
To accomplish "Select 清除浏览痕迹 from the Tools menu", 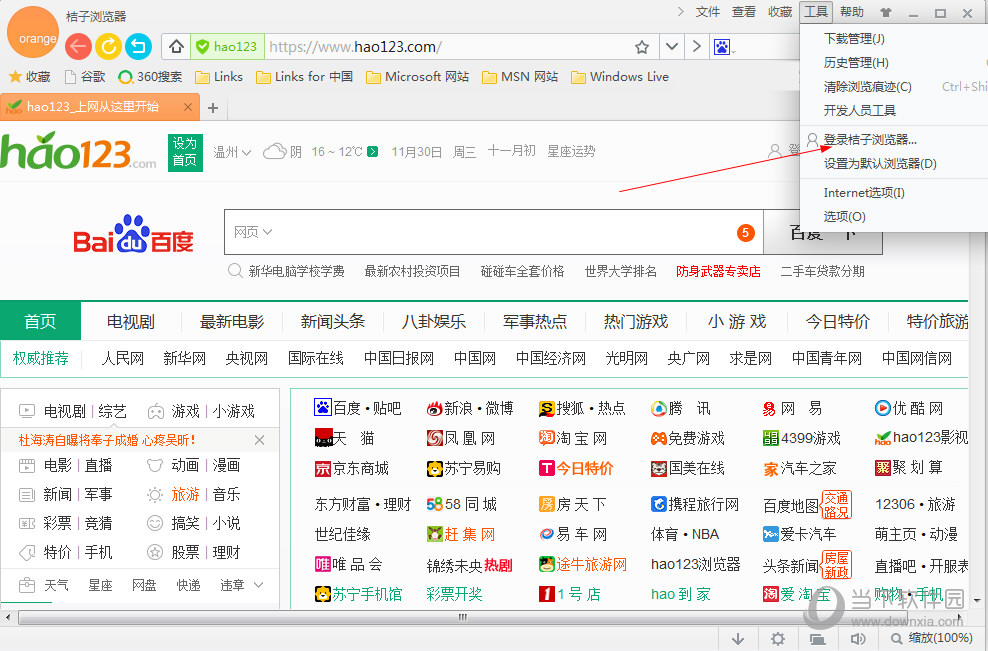I will (x=866, y=87).
